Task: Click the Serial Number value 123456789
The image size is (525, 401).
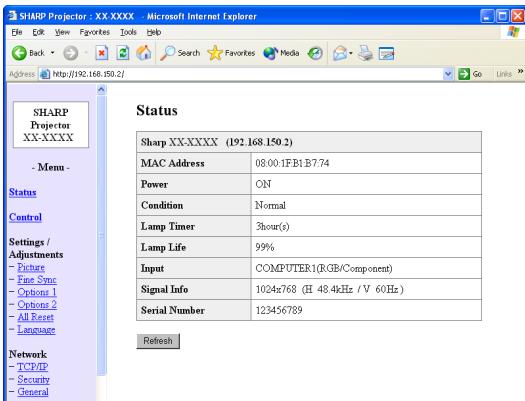Action: (x=279, y=310)
